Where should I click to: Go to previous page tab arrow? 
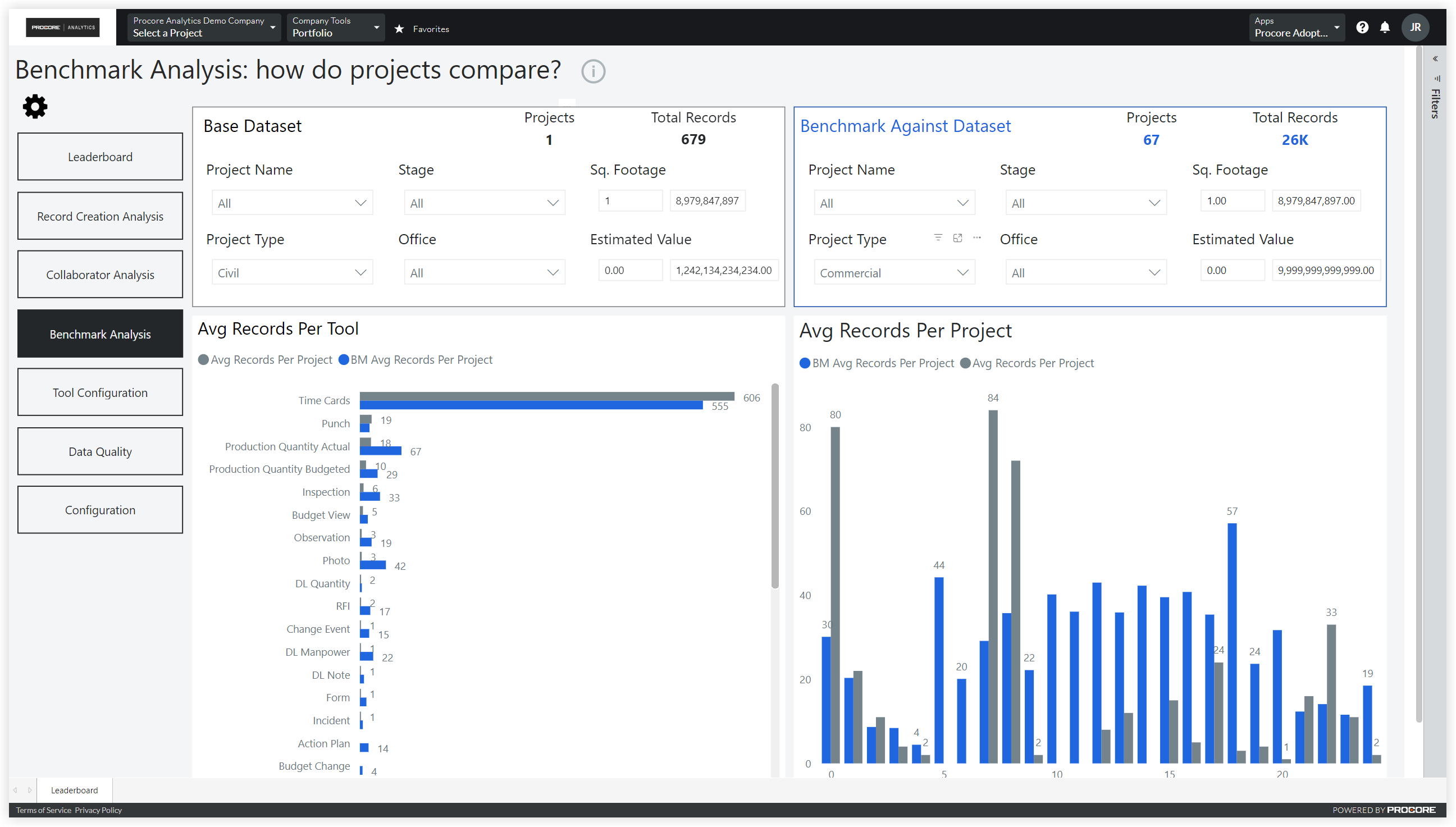coord(15,790)
